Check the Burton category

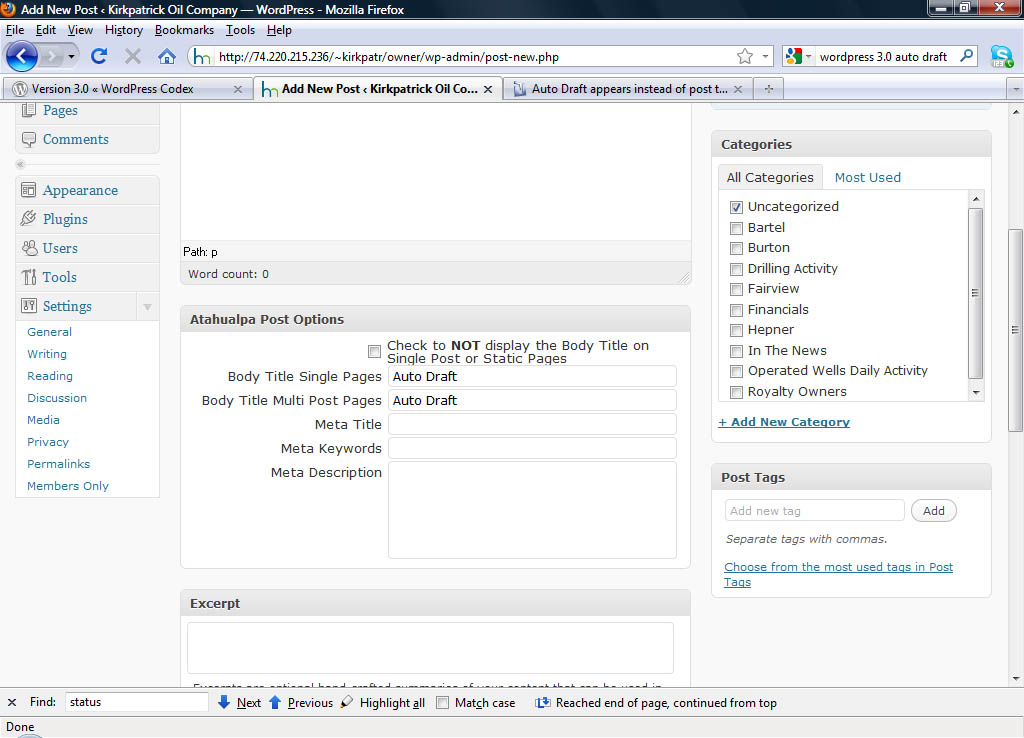[x=737, y=248]
